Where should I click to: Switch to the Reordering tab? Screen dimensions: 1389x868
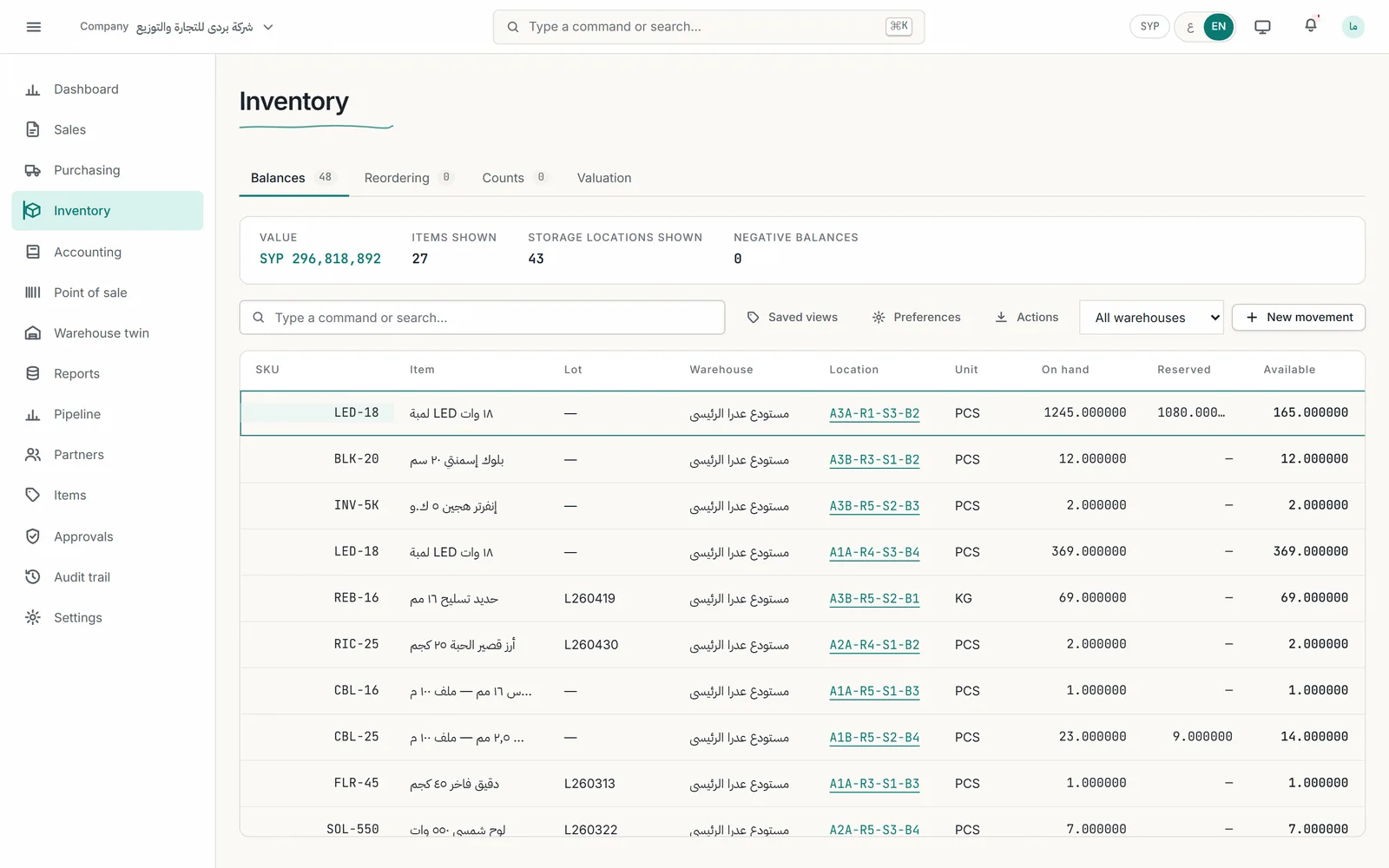click(x=408, y=178)
